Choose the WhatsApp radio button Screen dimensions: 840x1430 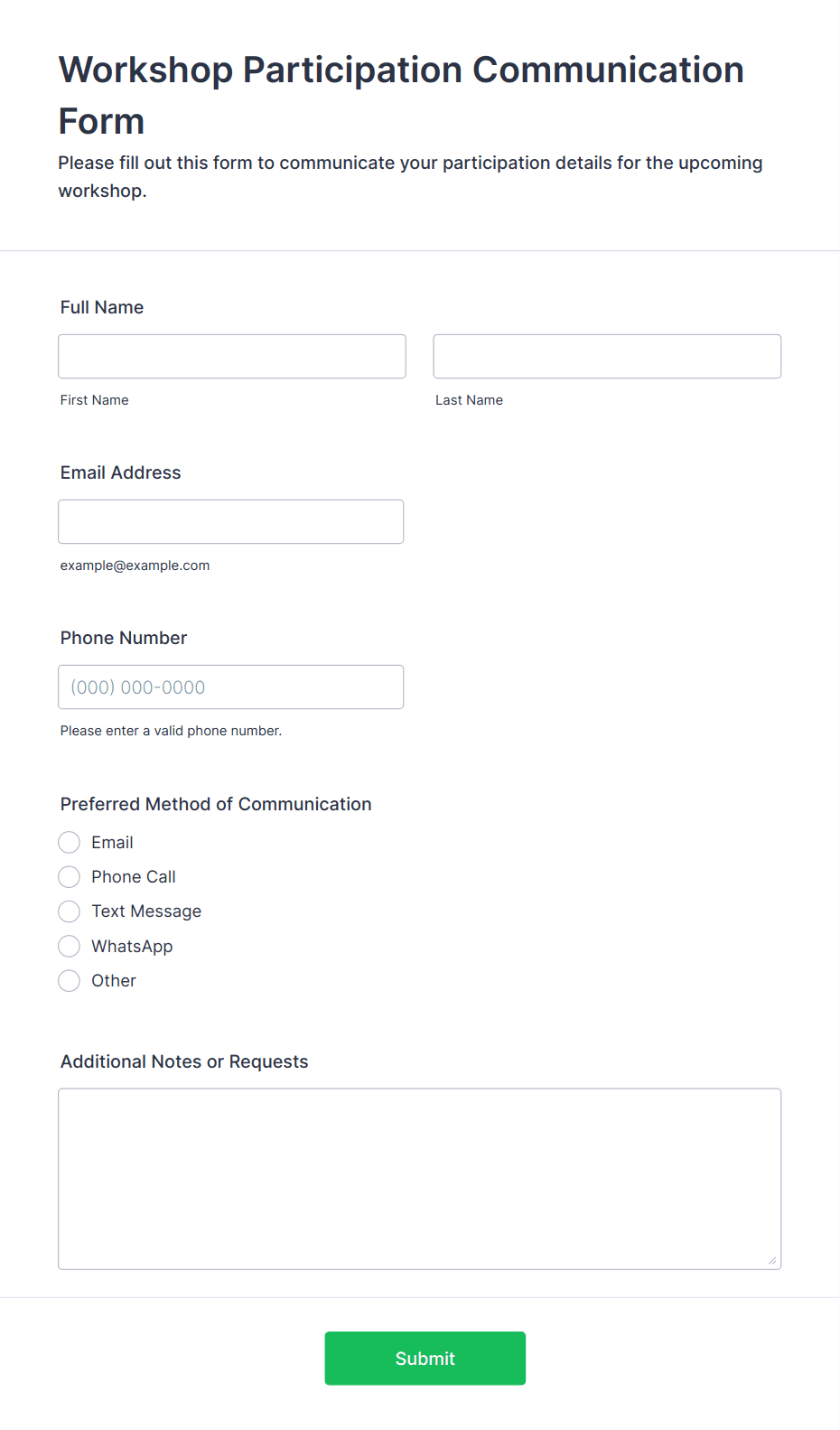(x=70, y=946)
